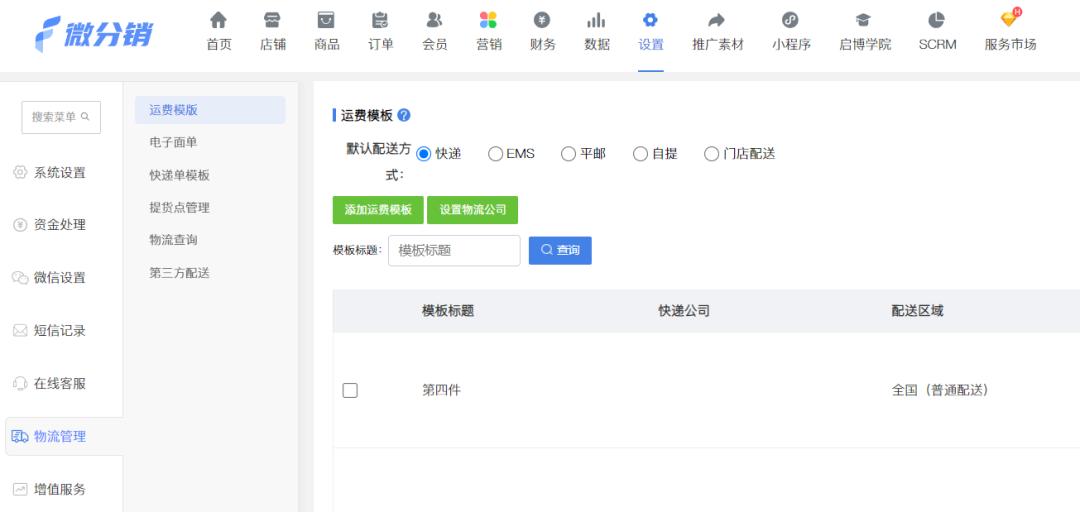Click the green 设置物流公司 button
Image resolution: width=1080 pixels, height=512 pixels.
click(472, 210)
